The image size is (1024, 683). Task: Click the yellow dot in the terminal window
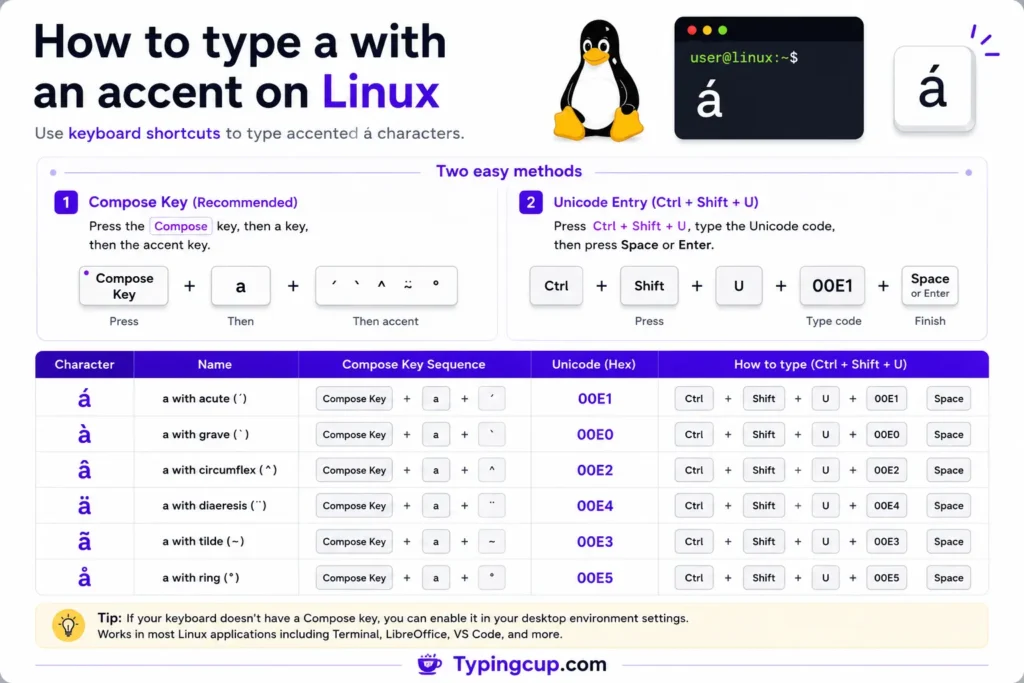707,30
